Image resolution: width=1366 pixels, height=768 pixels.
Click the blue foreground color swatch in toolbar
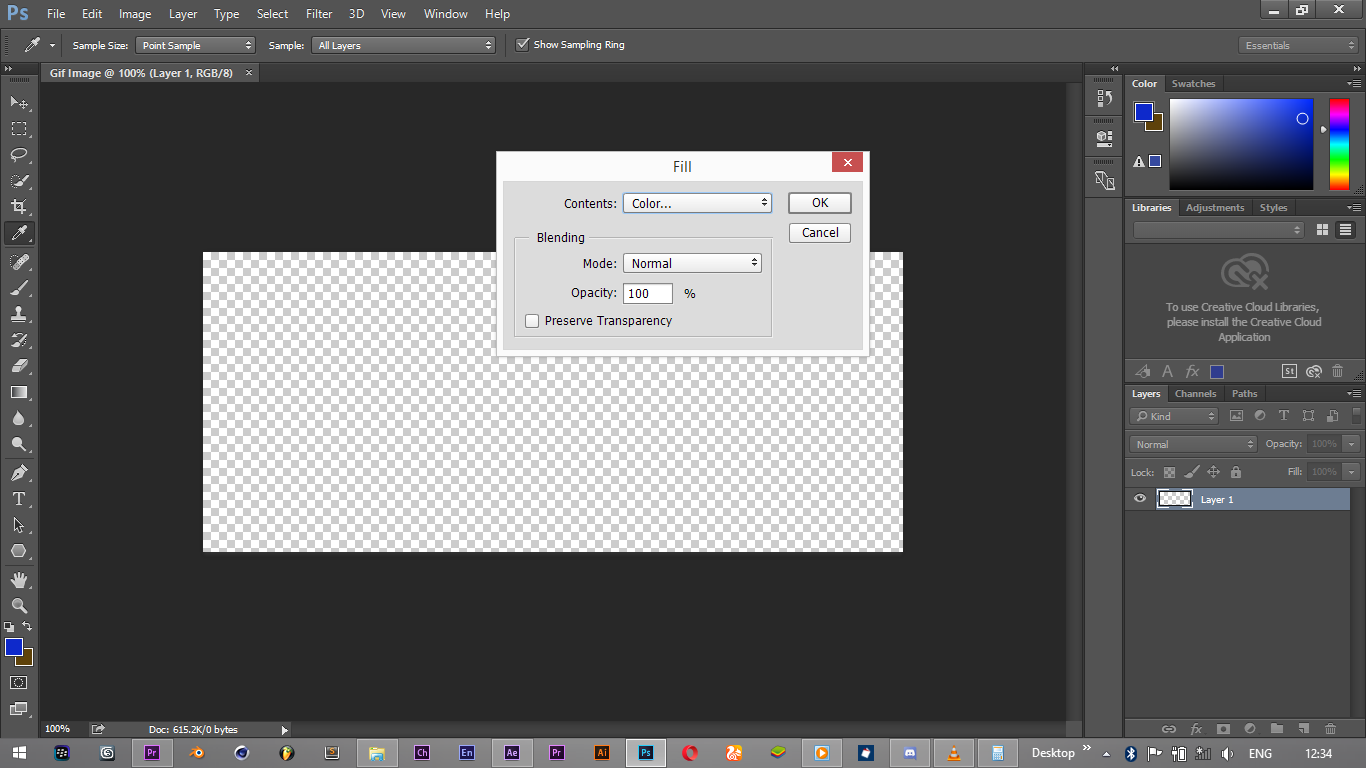[13, 647]
